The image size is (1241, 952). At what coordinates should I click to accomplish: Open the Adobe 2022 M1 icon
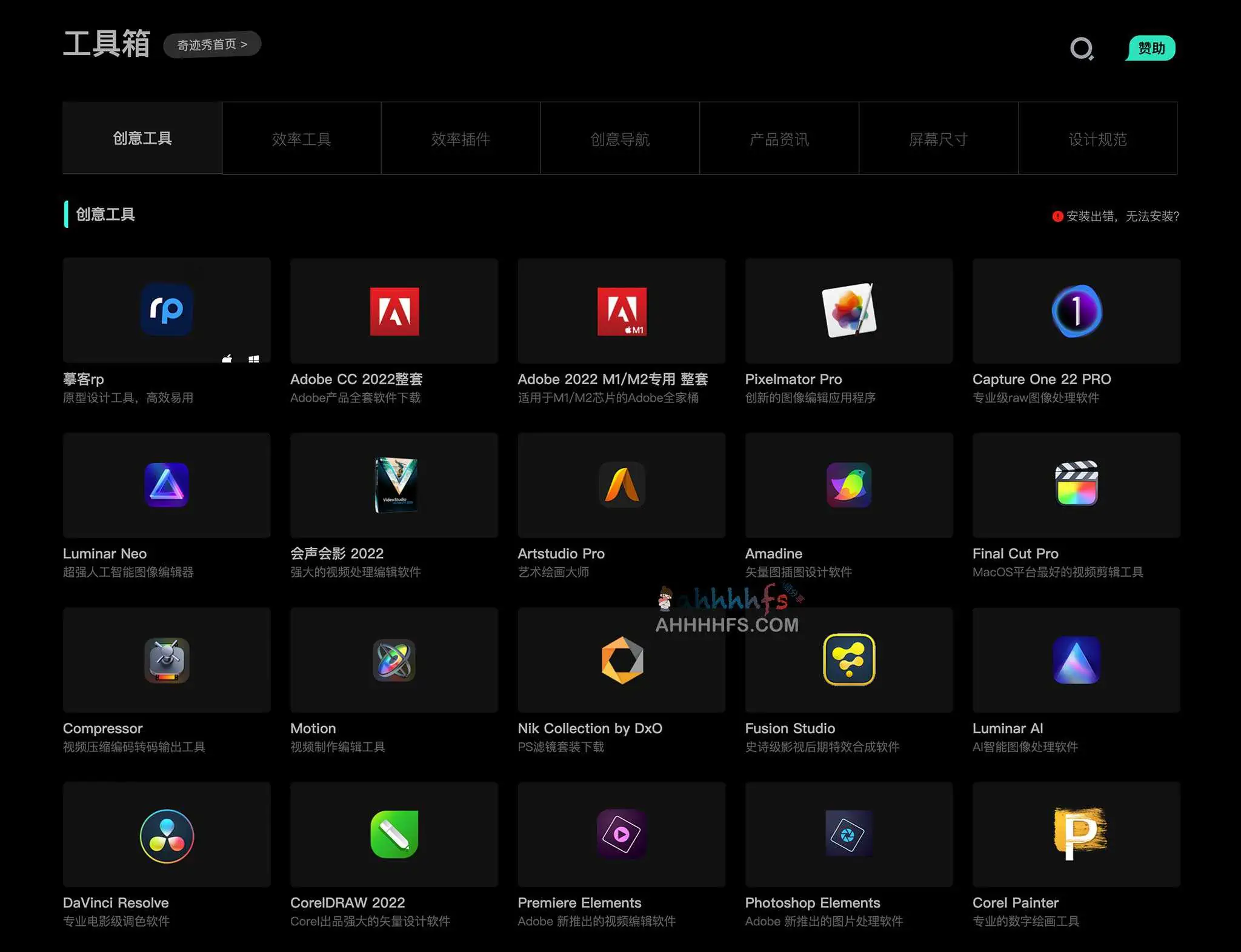tap(622, 311)
